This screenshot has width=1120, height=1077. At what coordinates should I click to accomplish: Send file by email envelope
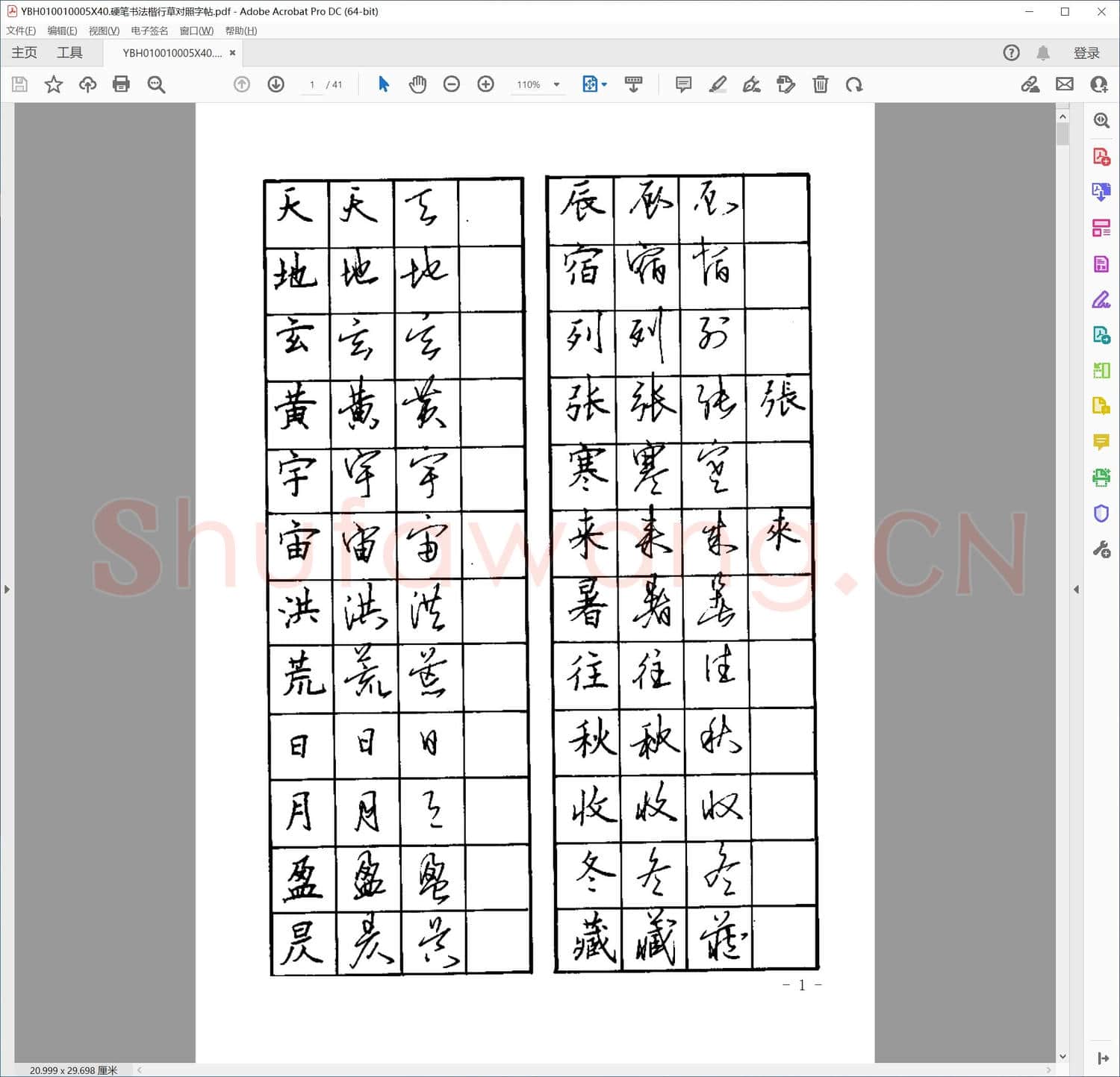[x=1065, y=84]
